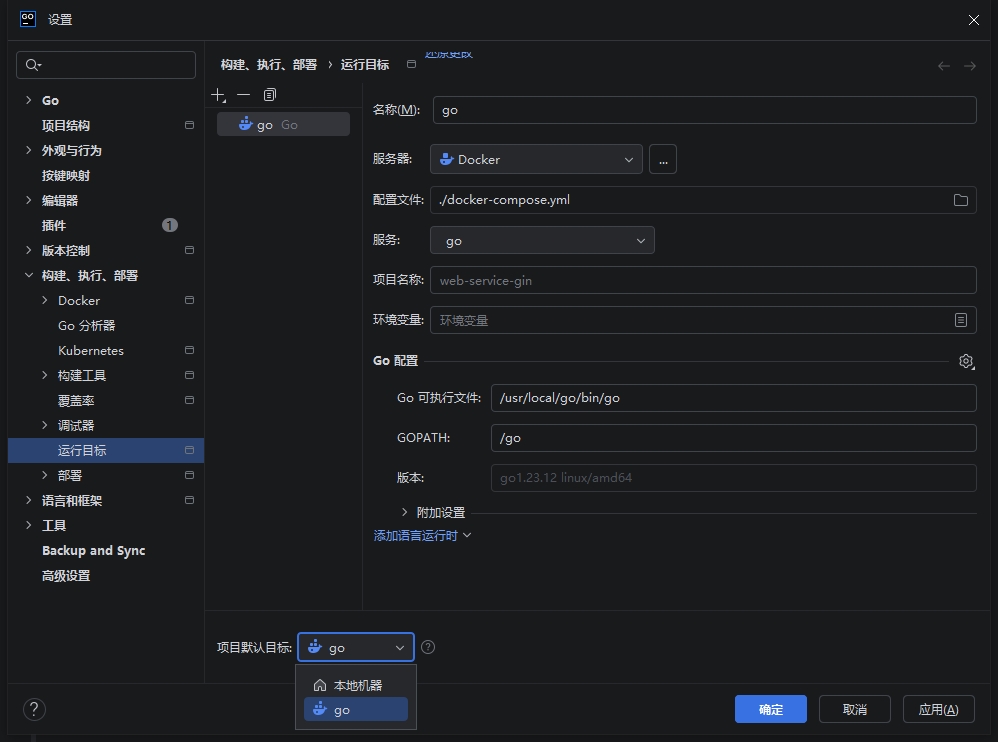Select the go option in popup list

point(355,710)
